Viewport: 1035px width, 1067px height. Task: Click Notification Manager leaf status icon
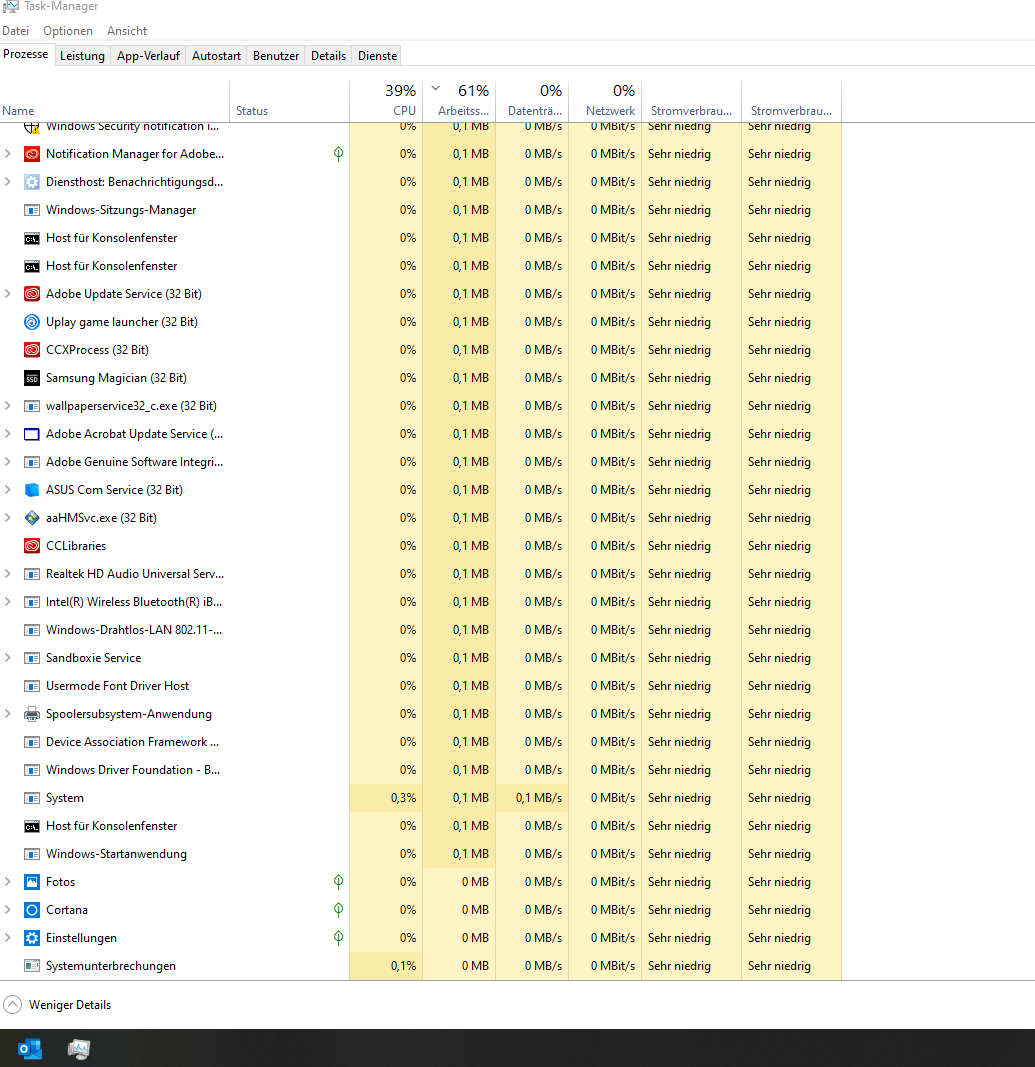tap(338, 154)
